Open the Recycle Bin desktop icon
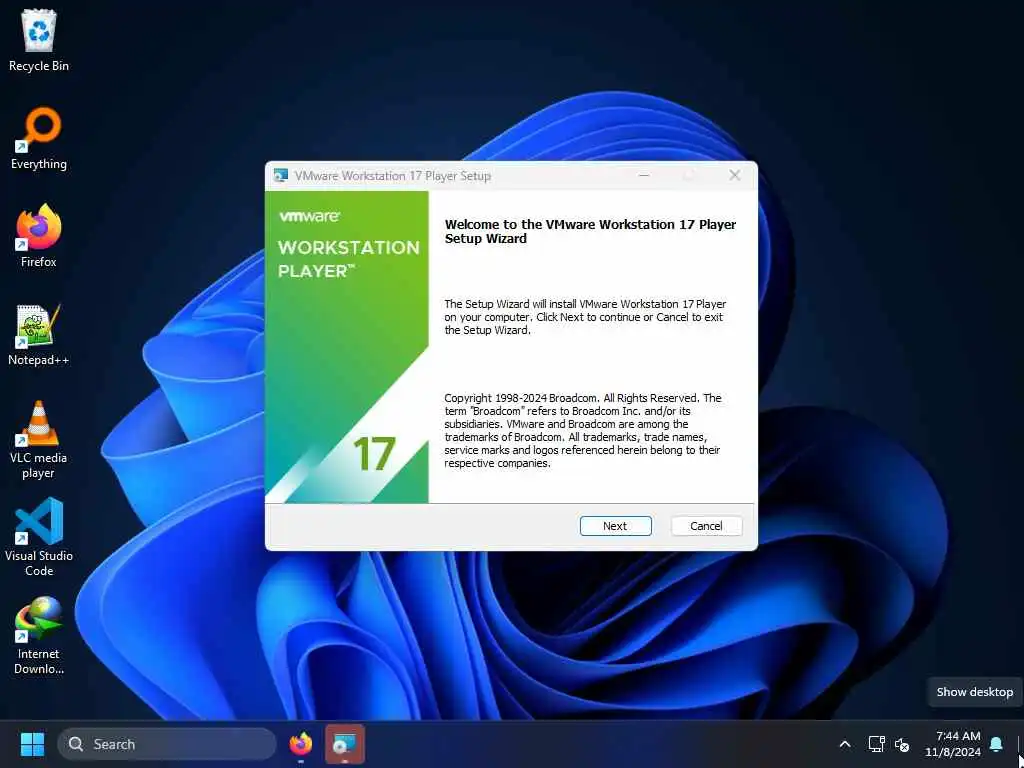Screen dimensions: 1024x768 39,40
